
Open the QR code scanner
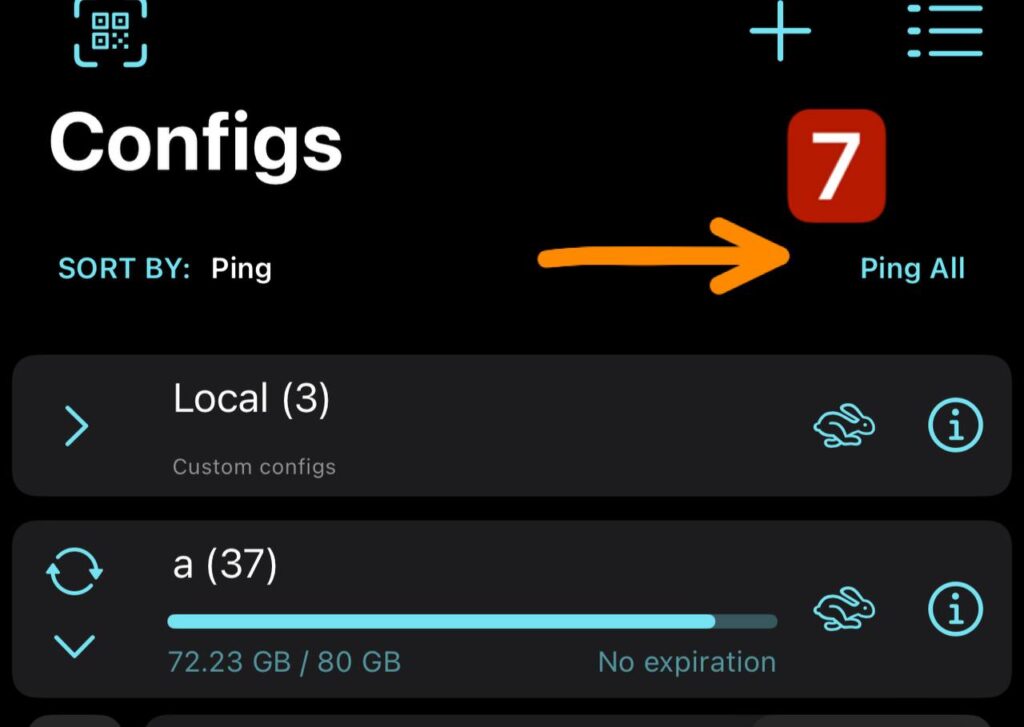pyautogui.click(x=110, y=31)
